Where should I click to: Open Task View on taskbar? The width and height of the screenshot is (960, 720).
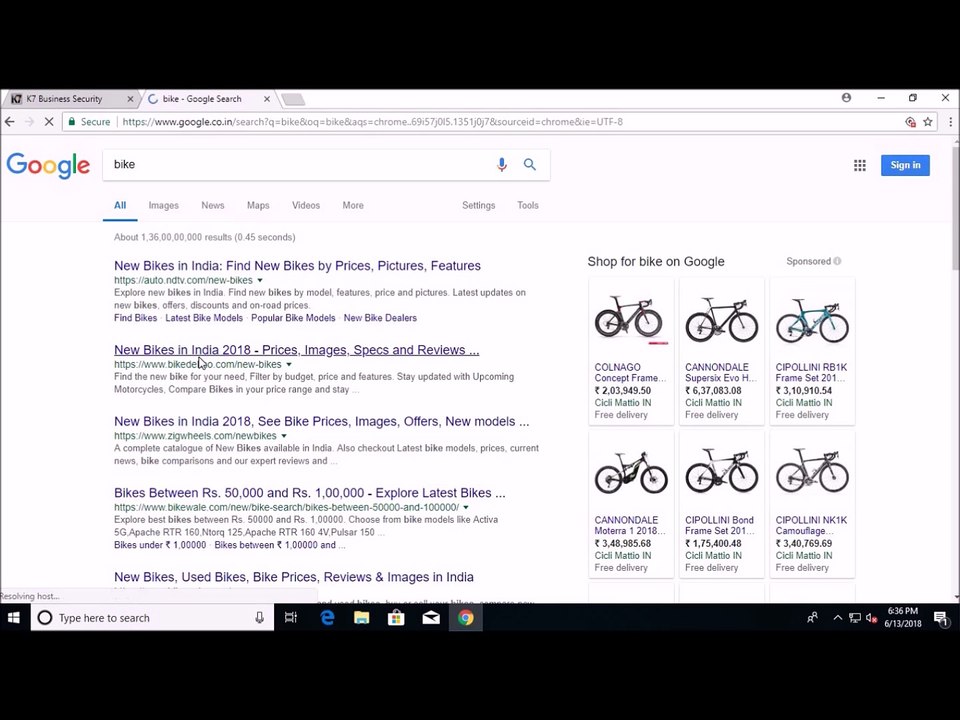[x=291, y=618]
